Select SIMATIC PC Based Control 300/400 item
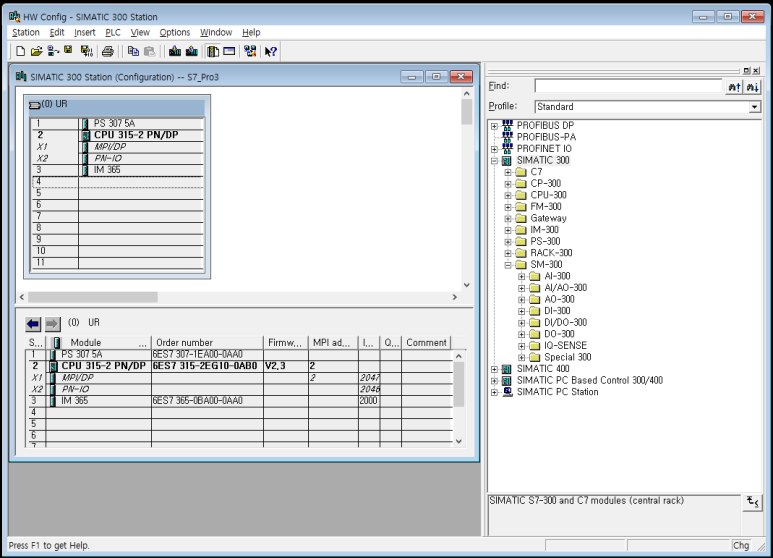773x558 pixels. [x=590, y=381]
